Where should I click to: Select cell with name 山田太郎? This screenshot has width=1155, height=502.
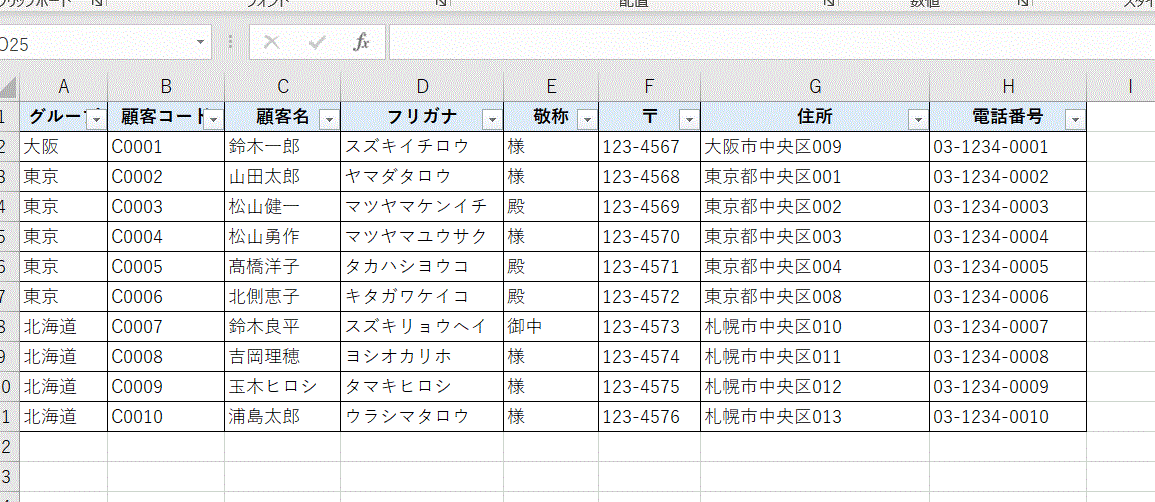tap(282, 177)
